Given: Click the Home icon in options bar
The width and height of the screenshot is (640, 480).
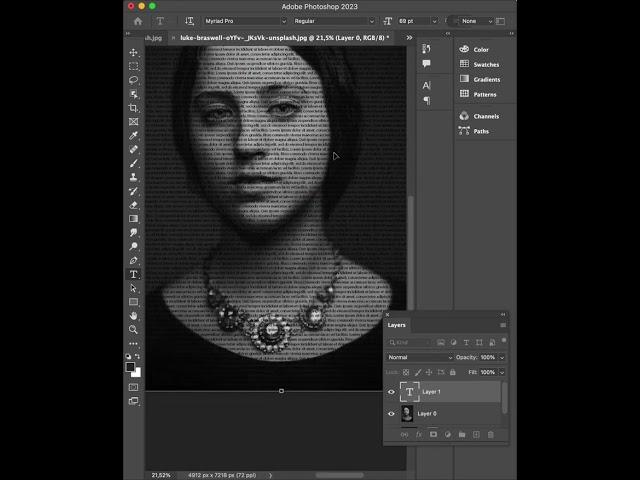Looking at the screenshot, I should pos(138,21).
